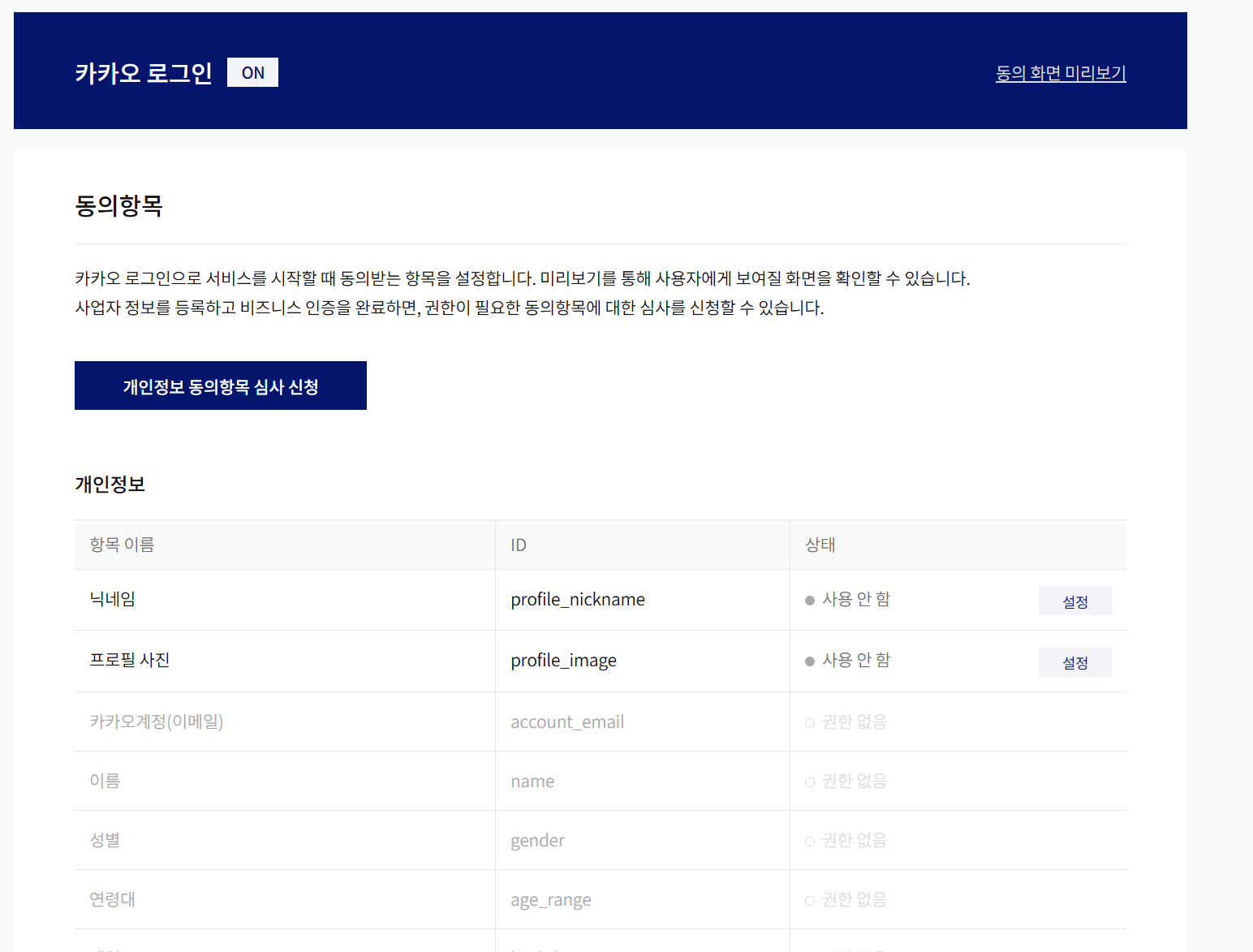The width and height of the screenshot is (1253, 952).
Task: Click 권한 없음 status for name row
Action: (x=846, y=781)
